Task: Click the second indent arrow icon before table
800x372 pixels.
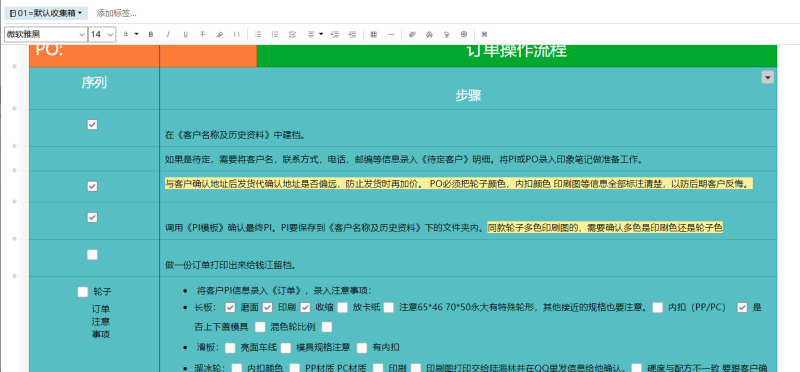Action: click(352, 34)
